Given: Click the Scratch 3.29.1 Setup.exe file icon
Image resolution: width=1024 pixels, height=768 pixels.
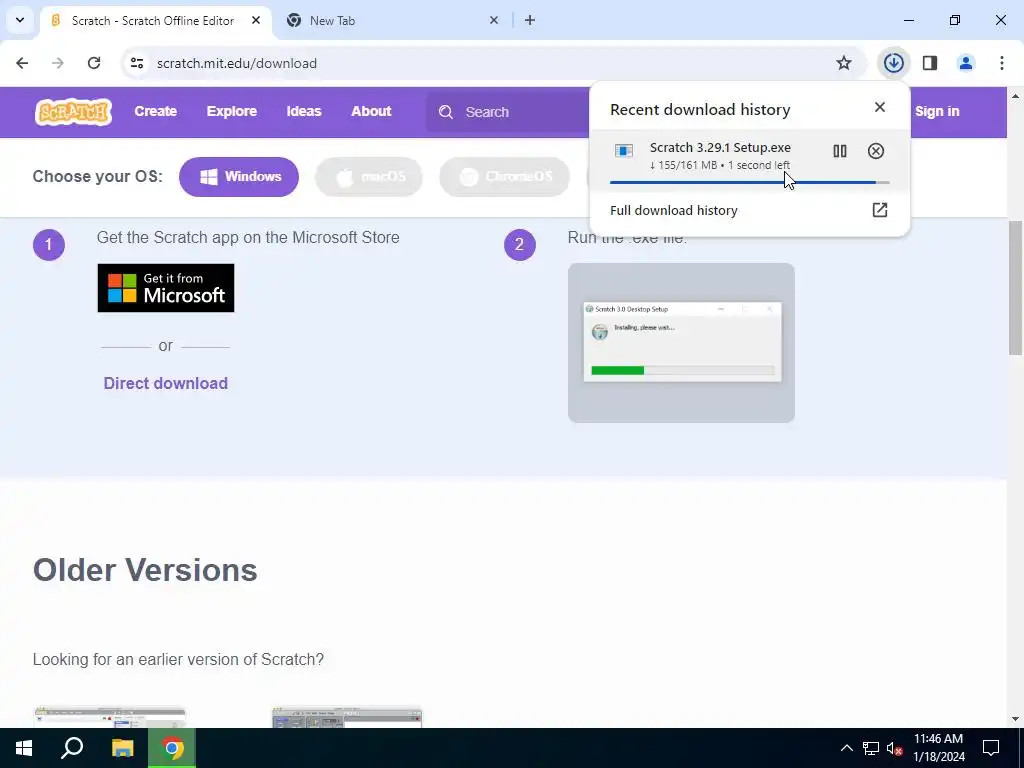Looking at the screenshot, I should coord(624,152).
